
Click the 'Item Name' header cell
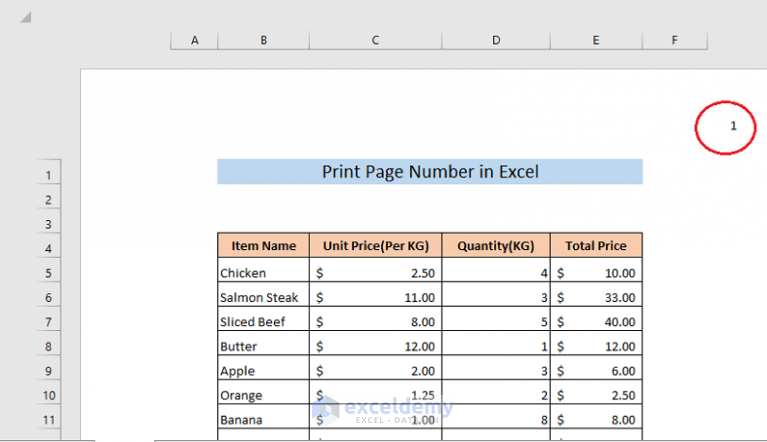pyautogui.click(x=264, y=245)
